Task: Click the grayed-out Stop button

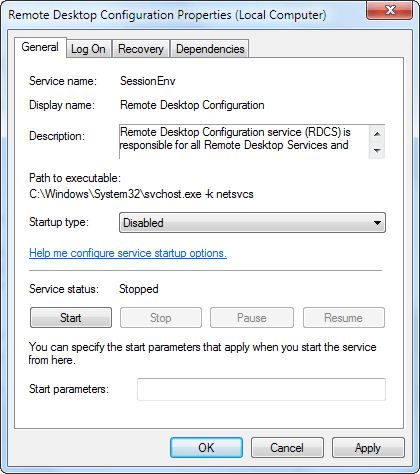Action: (161, 318)
